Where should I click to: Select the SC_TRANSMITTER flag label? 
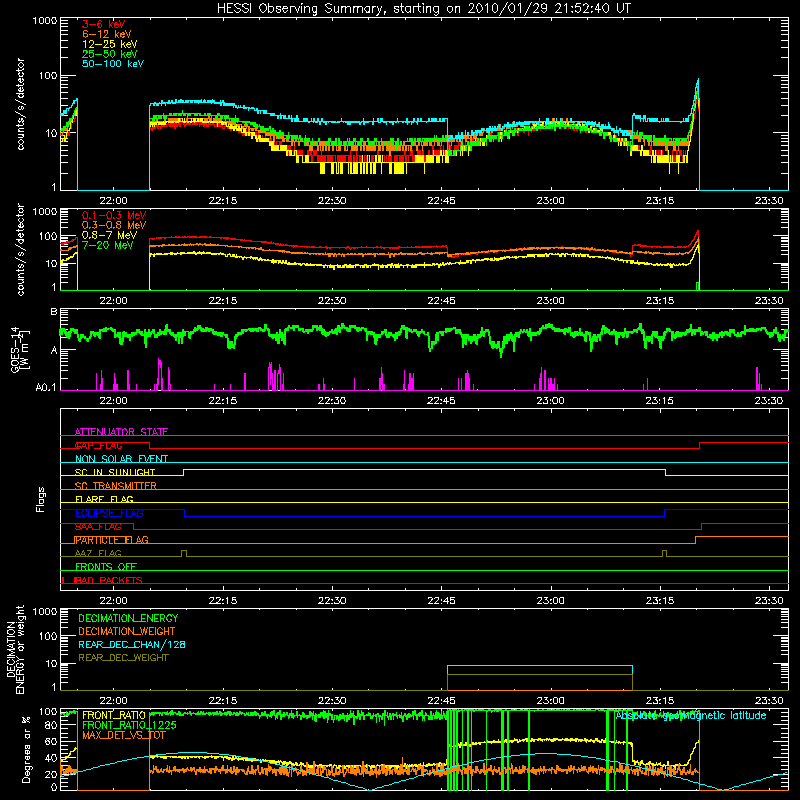115,486
